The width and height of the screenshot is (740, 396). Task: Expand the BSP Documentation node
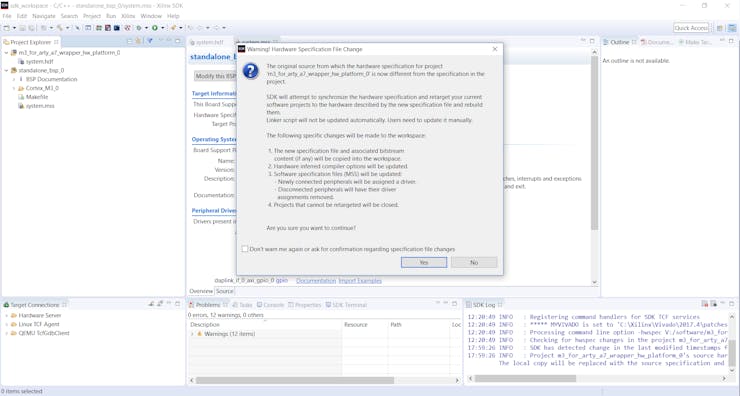(14, 79)
